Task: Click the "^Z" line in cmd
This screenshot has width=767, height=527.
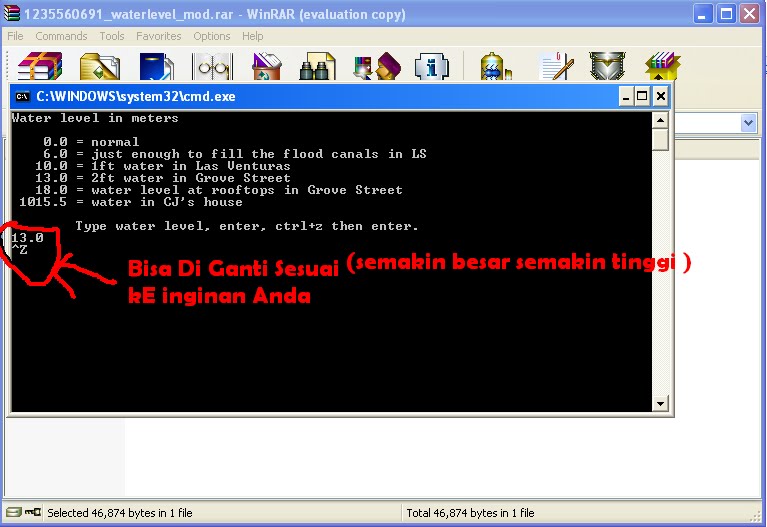Action: coord(20,250)
